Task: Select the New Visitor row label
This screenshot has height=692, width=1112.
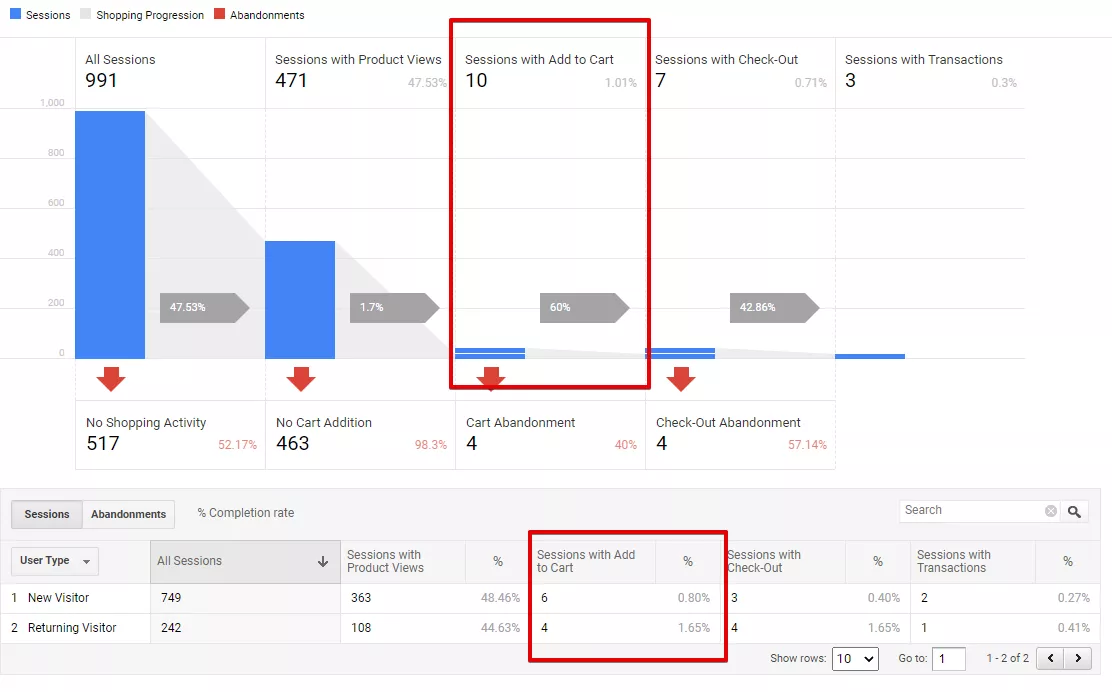Action: click(x=58, y=598)
